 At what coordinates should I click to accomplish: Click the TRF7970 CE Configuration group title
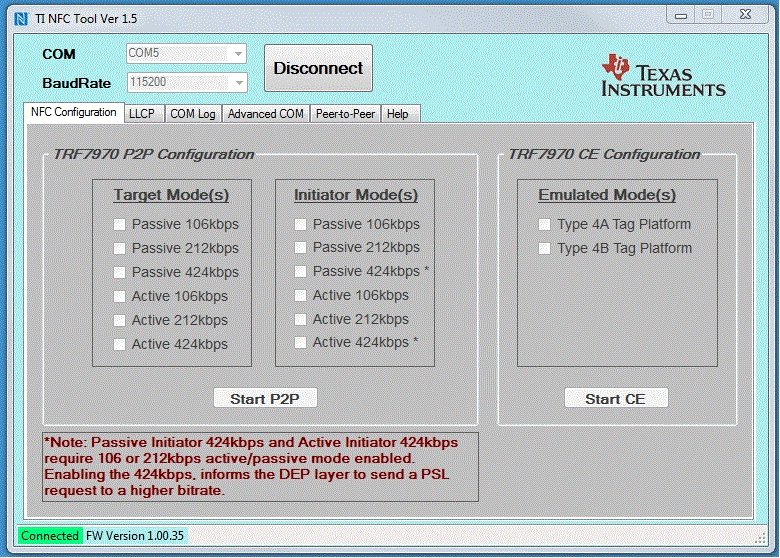tap(604, 155)
